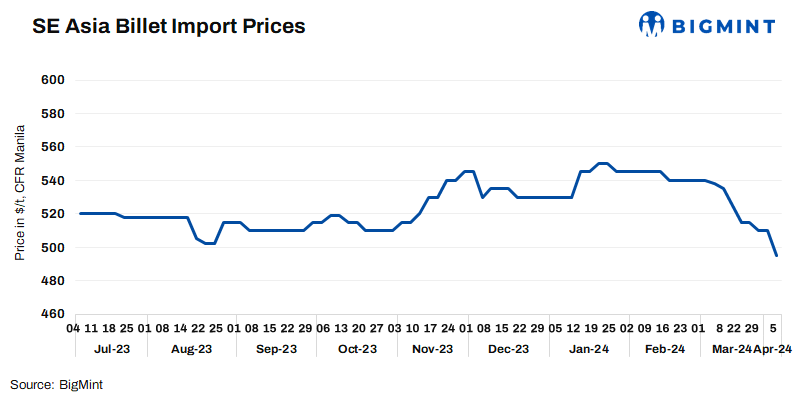Click the 500 price axis tick label

click(x=54, y=247)
